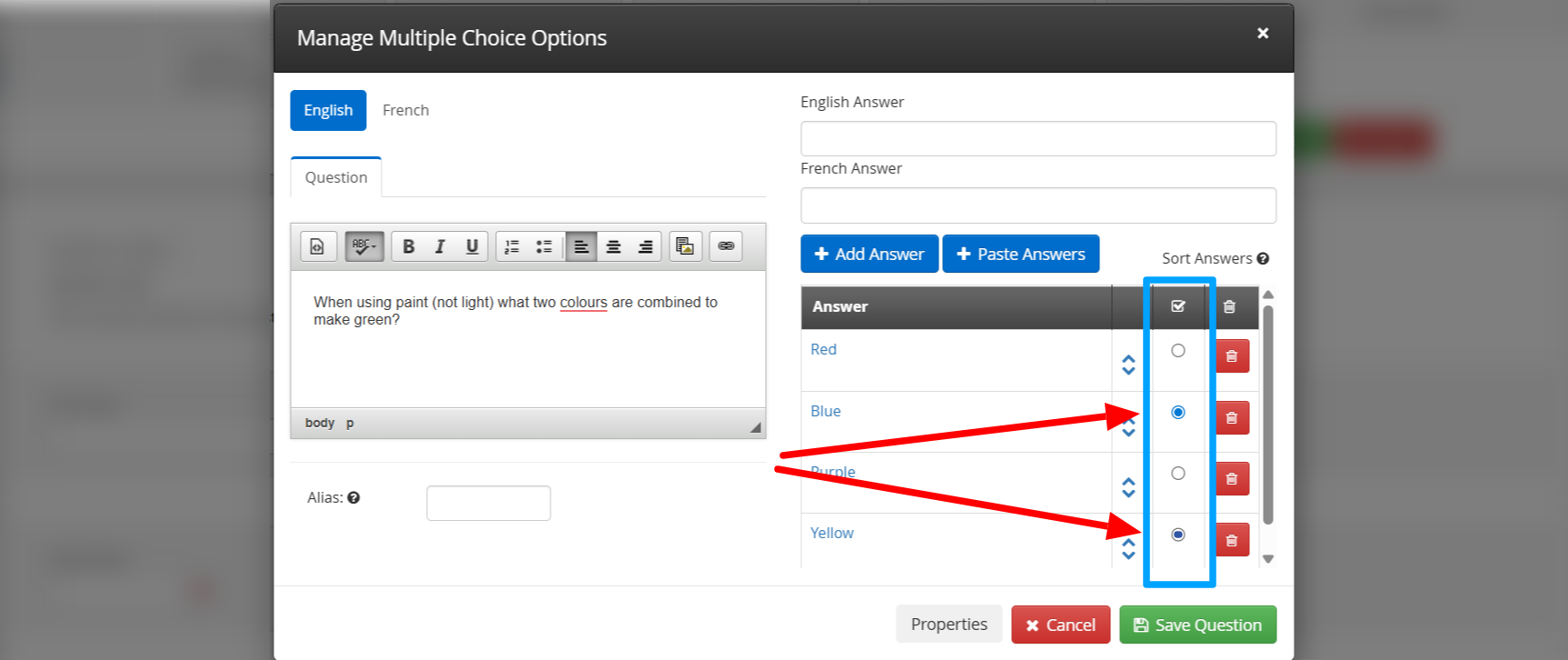Mark Red as a correct answer
The width and height of the screenshot is (1568, 660).
tap(1178, 351)
